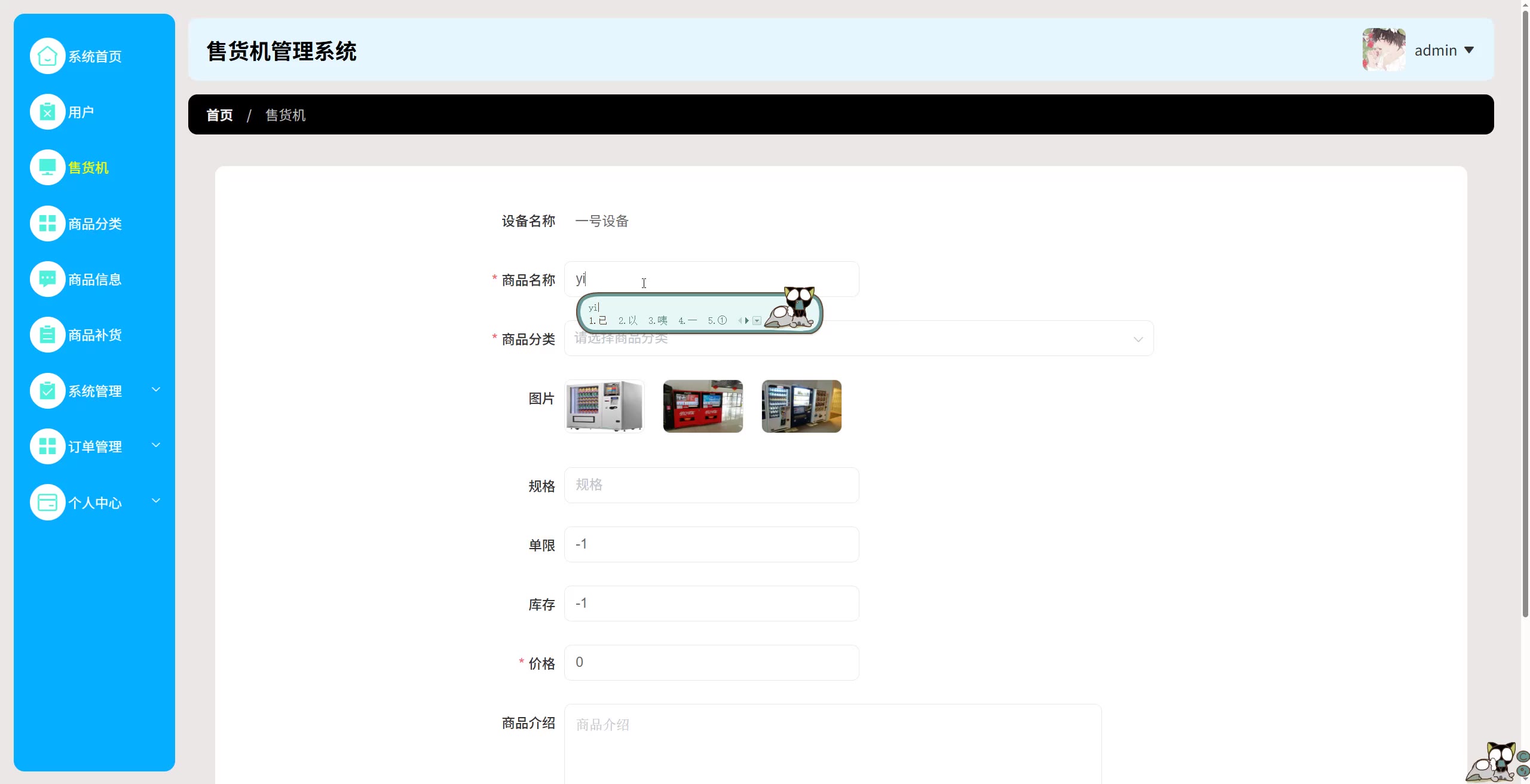Click 首页 breadcrumb link
The image size is (1530, 784).
click(x=219, y=115)
